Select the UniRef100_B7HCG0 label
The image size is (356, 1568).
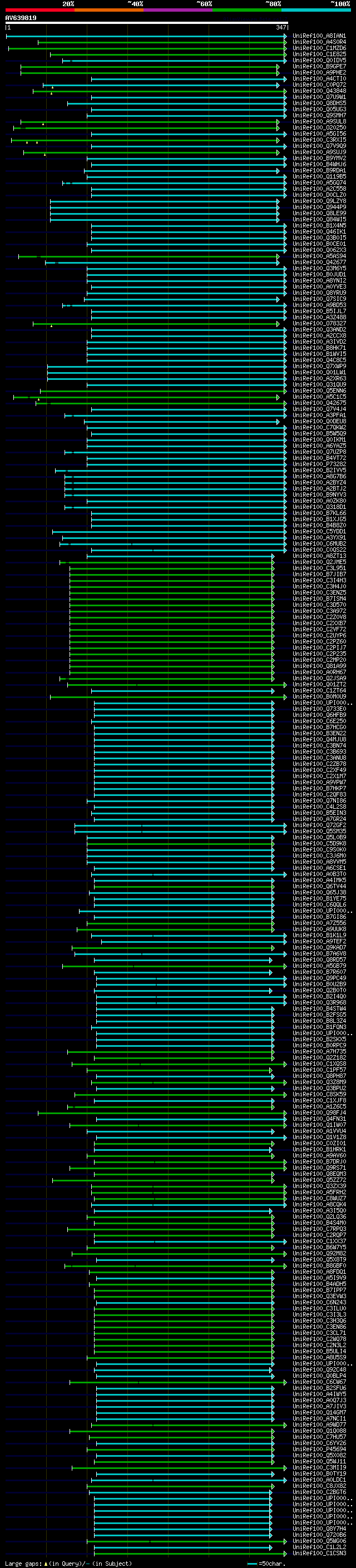[x=319, y=727]
